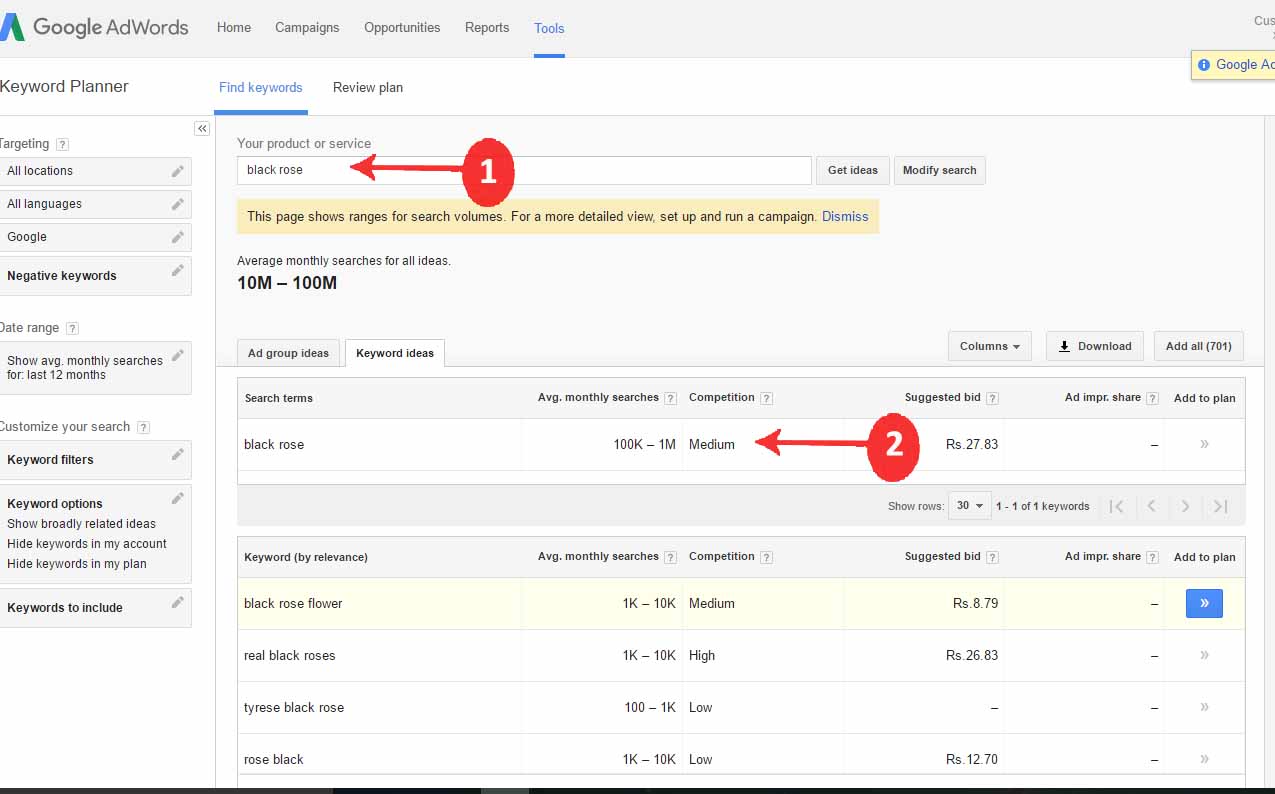The height and width of the screenshot is (794, 1275).
Task: Go to last page of results
Action: point(1220,506)
